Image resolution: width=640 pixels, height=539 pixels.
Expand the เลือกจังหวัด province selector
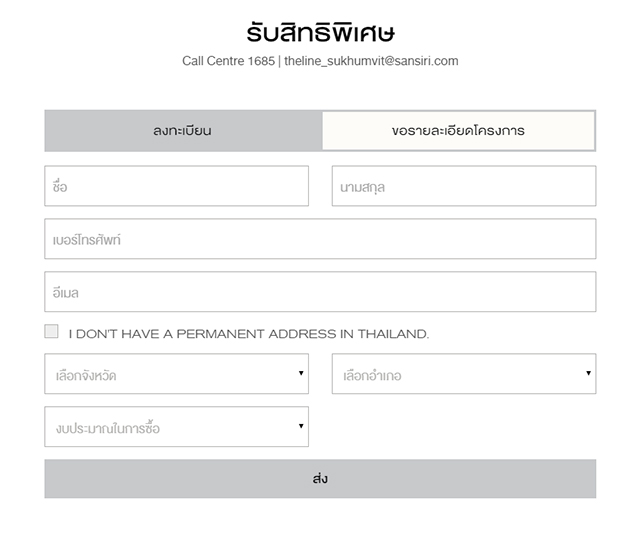[x=170, y=374]
